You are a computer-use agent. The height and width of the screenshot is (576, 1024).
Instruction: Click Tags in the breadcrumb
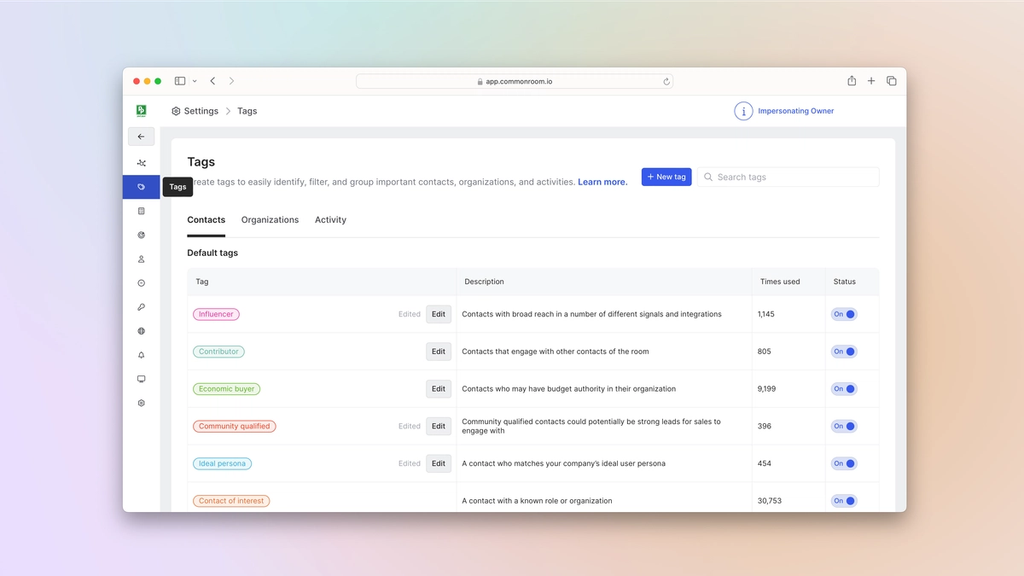[247, 111]
